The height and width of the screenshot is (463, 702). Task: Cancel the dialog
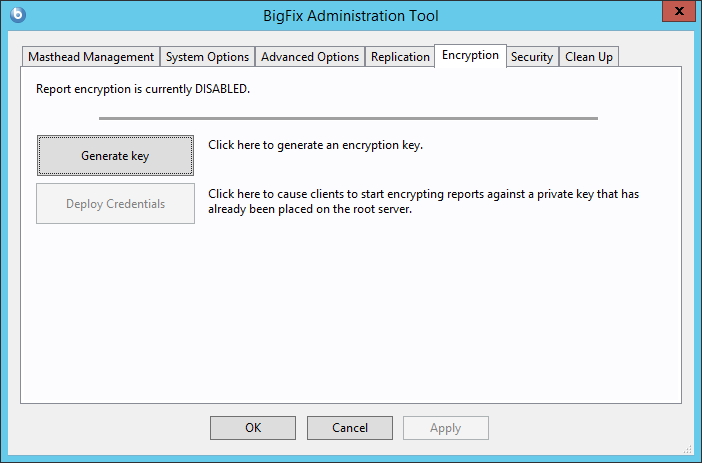(350, 428)
